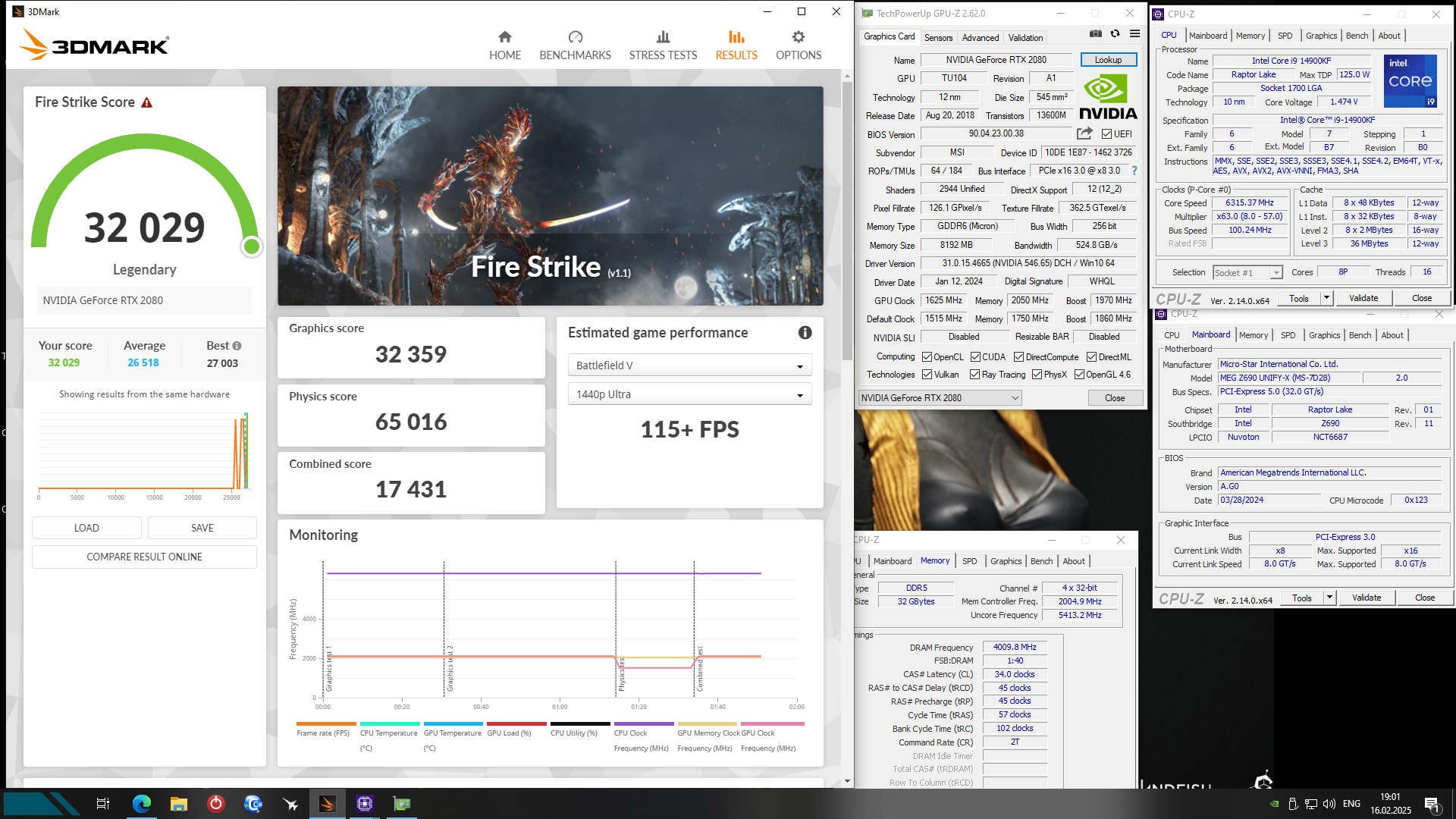The image size is (1456, 819).
Task: Toggle Vulkan checkbox in GPU-Z
Action: (x=927, y=375)
